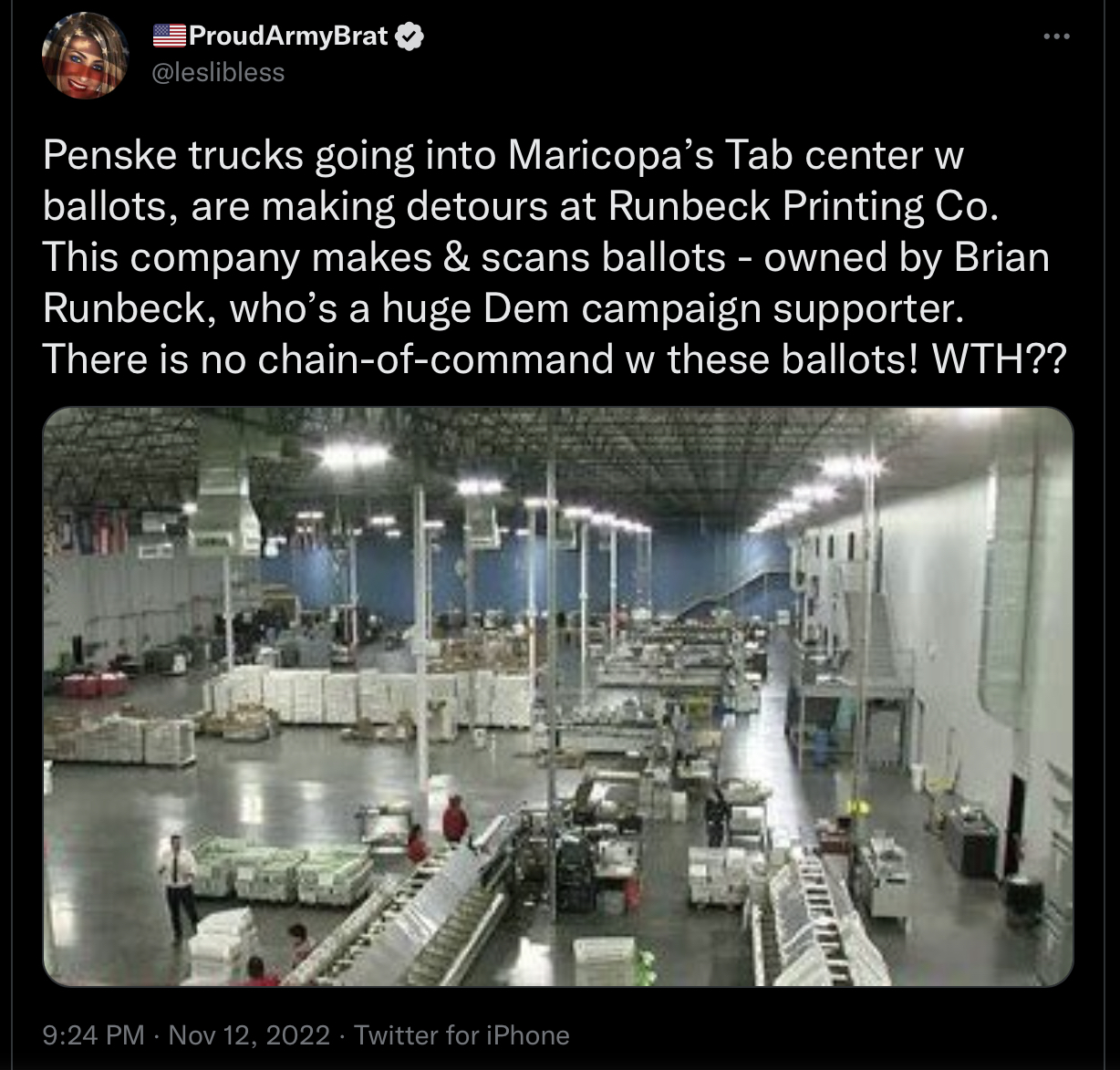Click the 9:24 PM timestamp
Image resolution: width=1120 pixels, height=1070 pixels.
(x=94, y=1034)
